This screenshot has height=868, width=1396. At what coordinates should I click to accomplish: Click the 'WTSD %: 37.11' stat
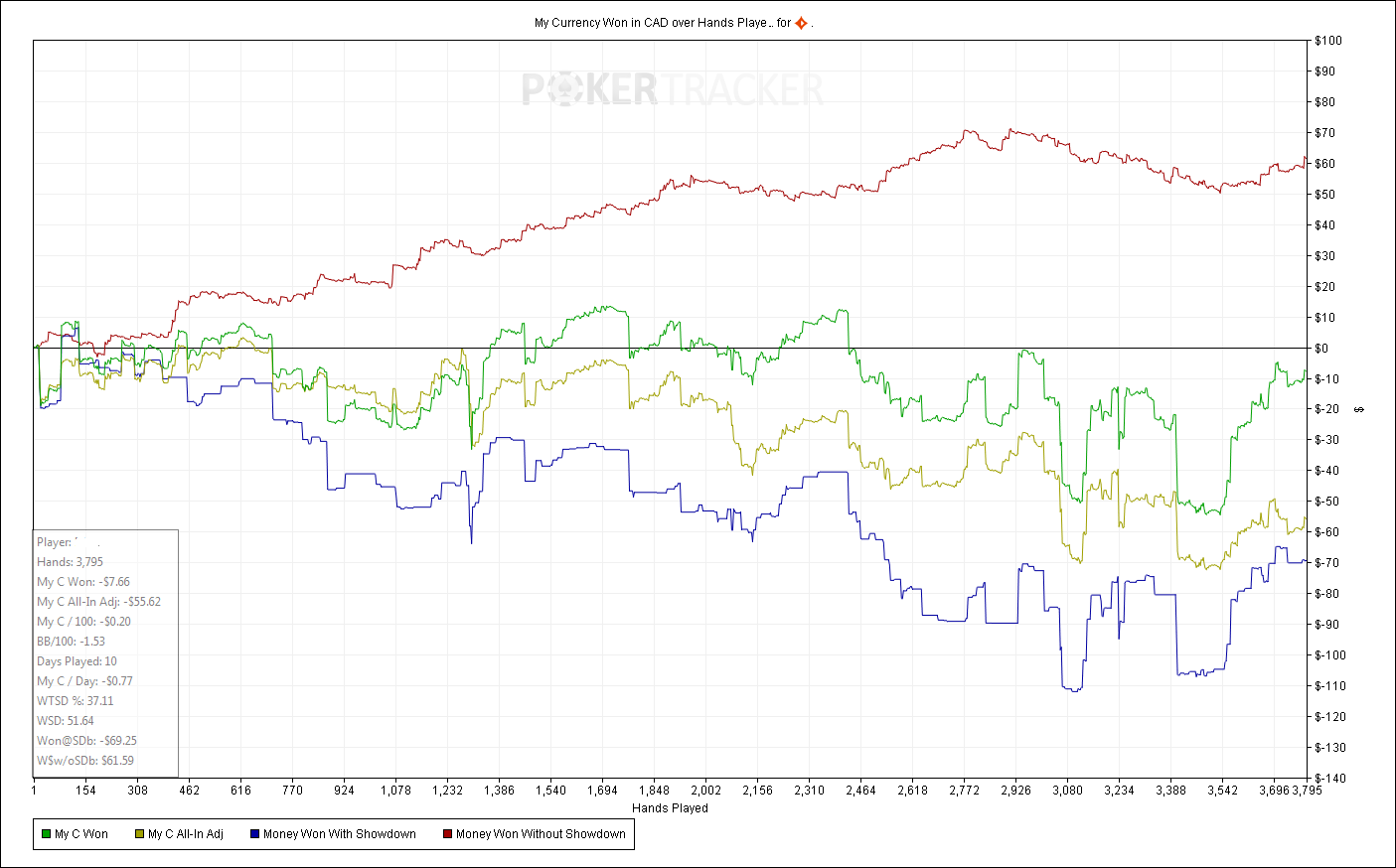coord(76,701)
